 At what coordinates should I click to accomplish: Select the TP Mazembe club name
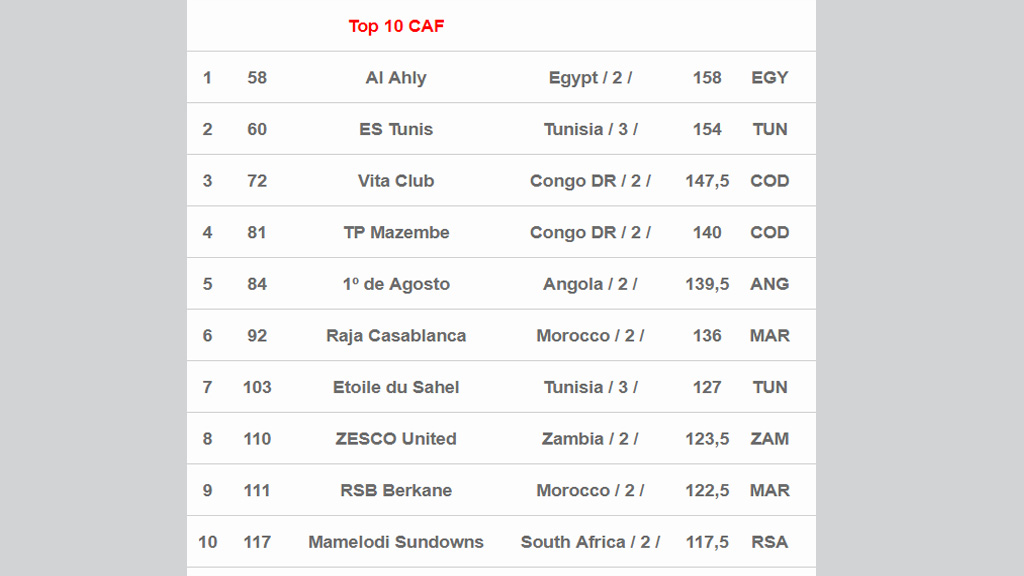[x=396, y=232]
